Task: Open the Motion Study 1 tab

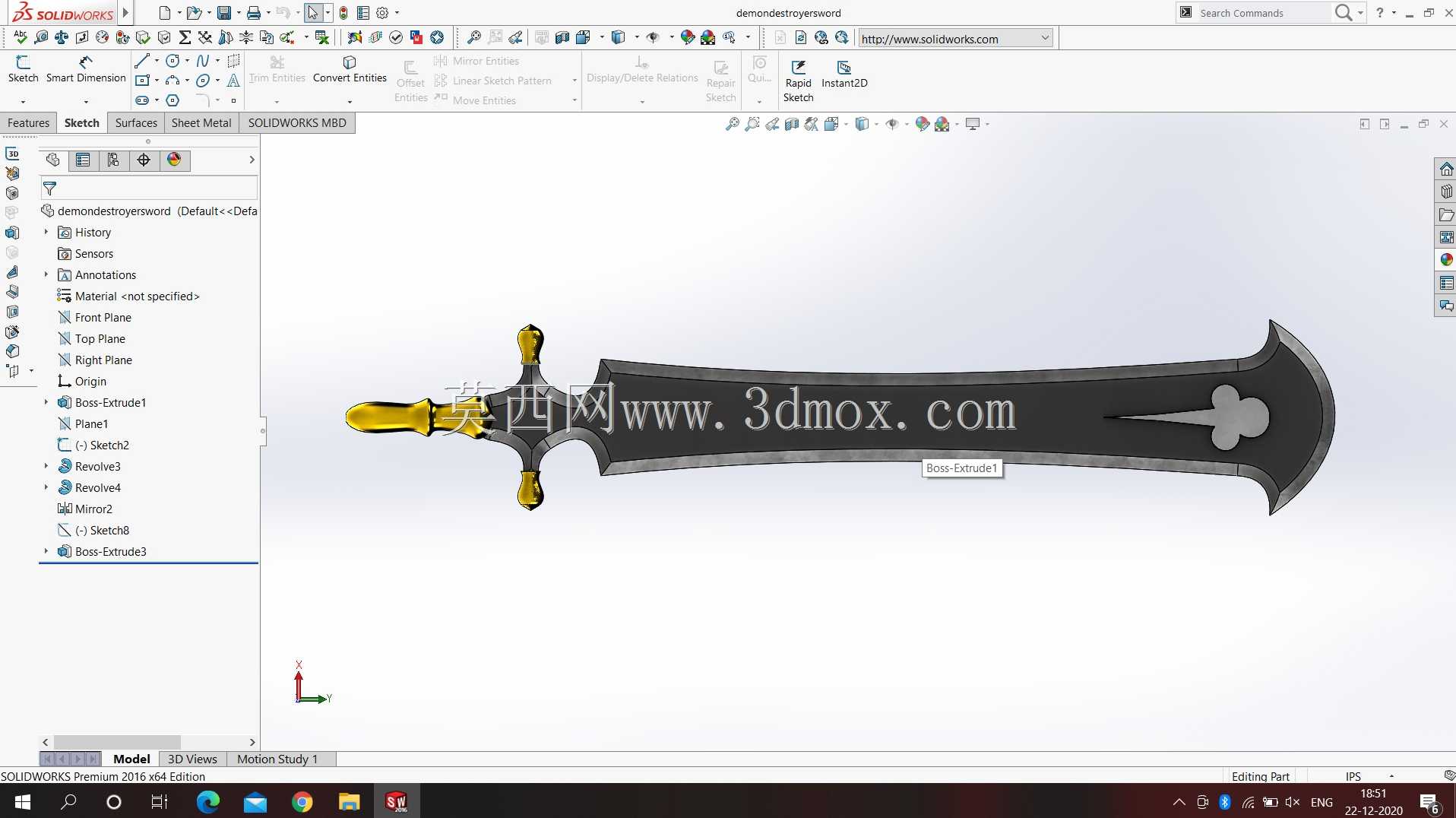Action: [x=277, y=759]
